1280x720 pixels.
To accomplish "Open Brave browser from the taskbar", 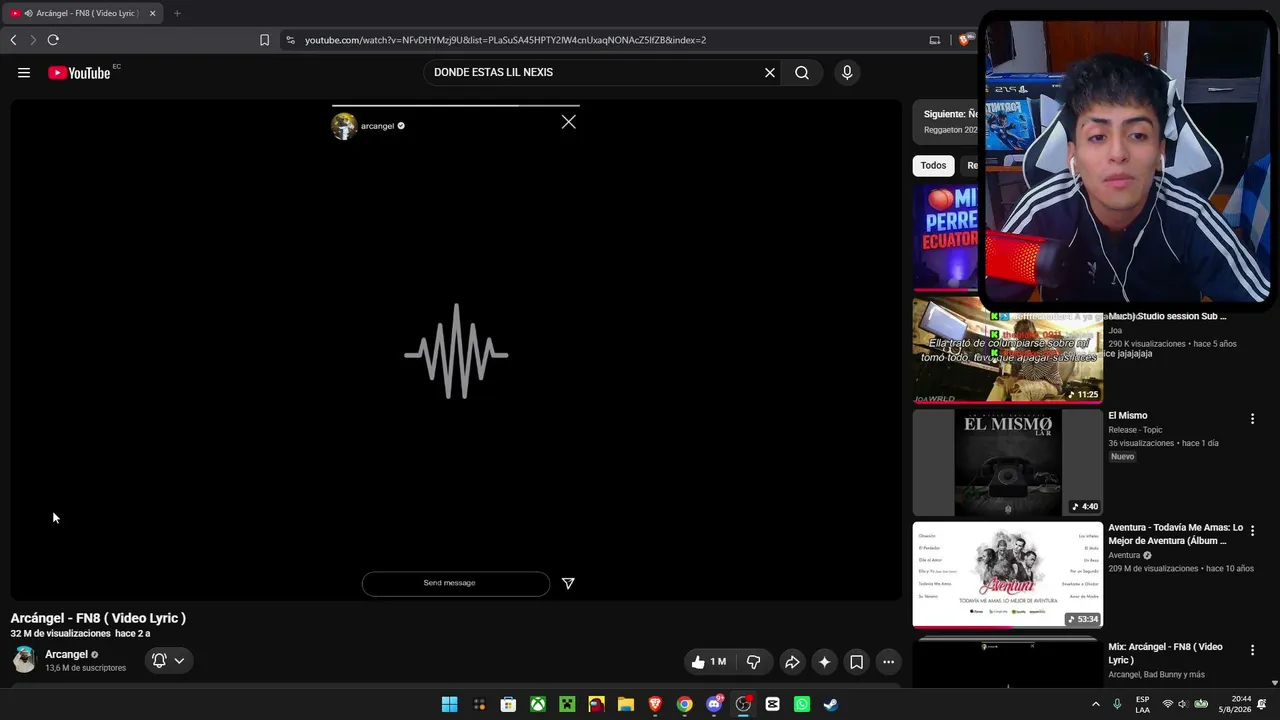I will [655, 704].
